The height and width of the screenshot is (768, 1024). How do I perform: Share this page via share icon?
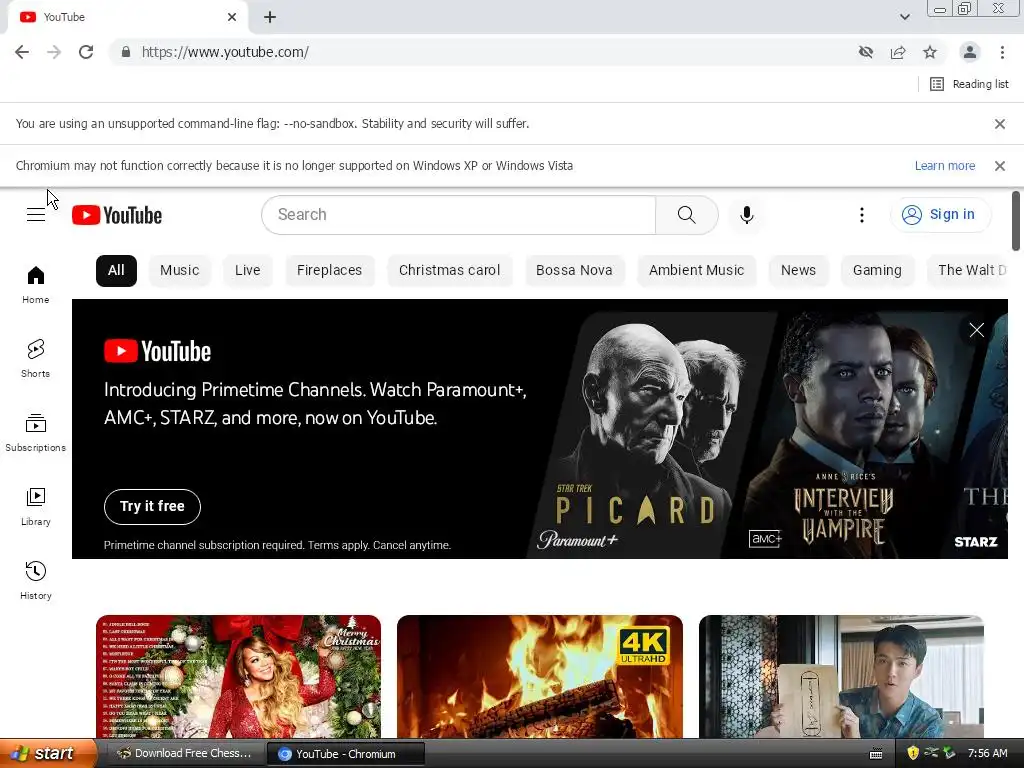898,52
